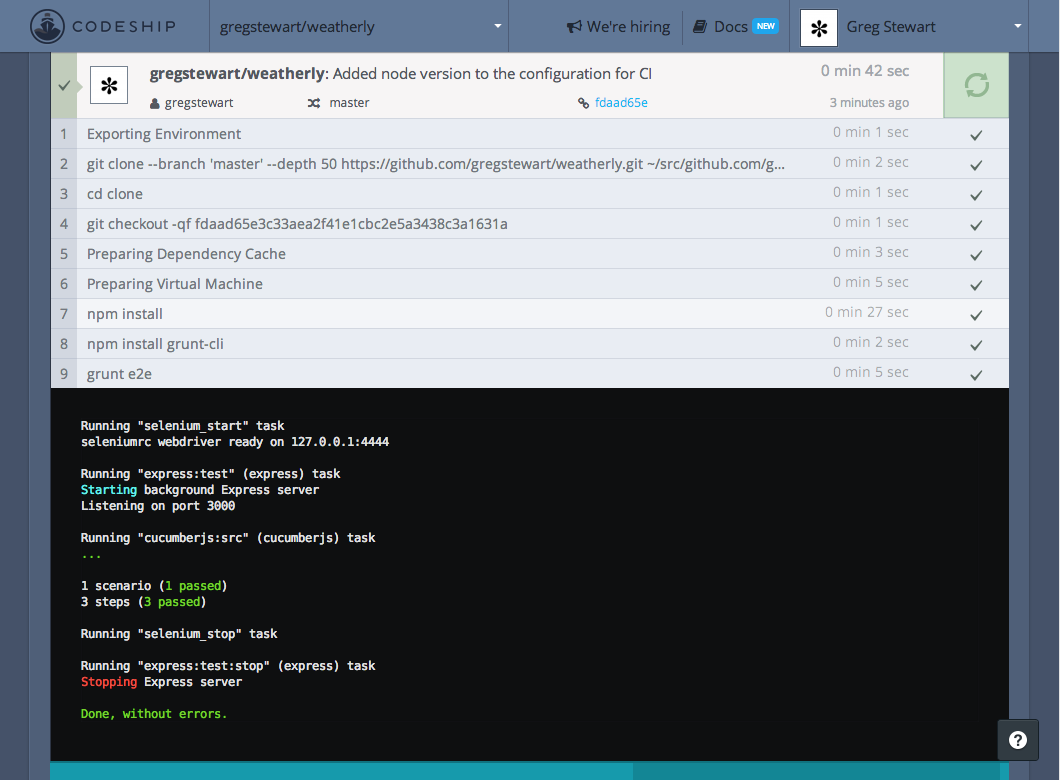Viewport: 1060px width, 780px height.
Task: Open the We're hiring menu item
Action: click(x=627, y=27)
